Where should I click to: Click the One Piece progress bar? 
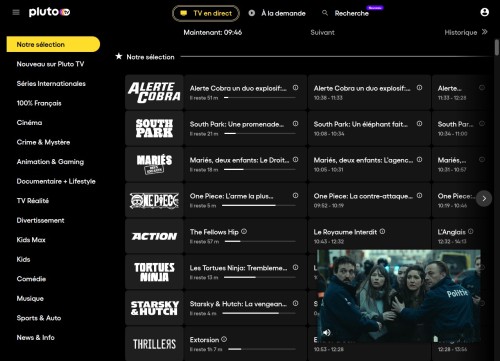click(x=259, y=206)
